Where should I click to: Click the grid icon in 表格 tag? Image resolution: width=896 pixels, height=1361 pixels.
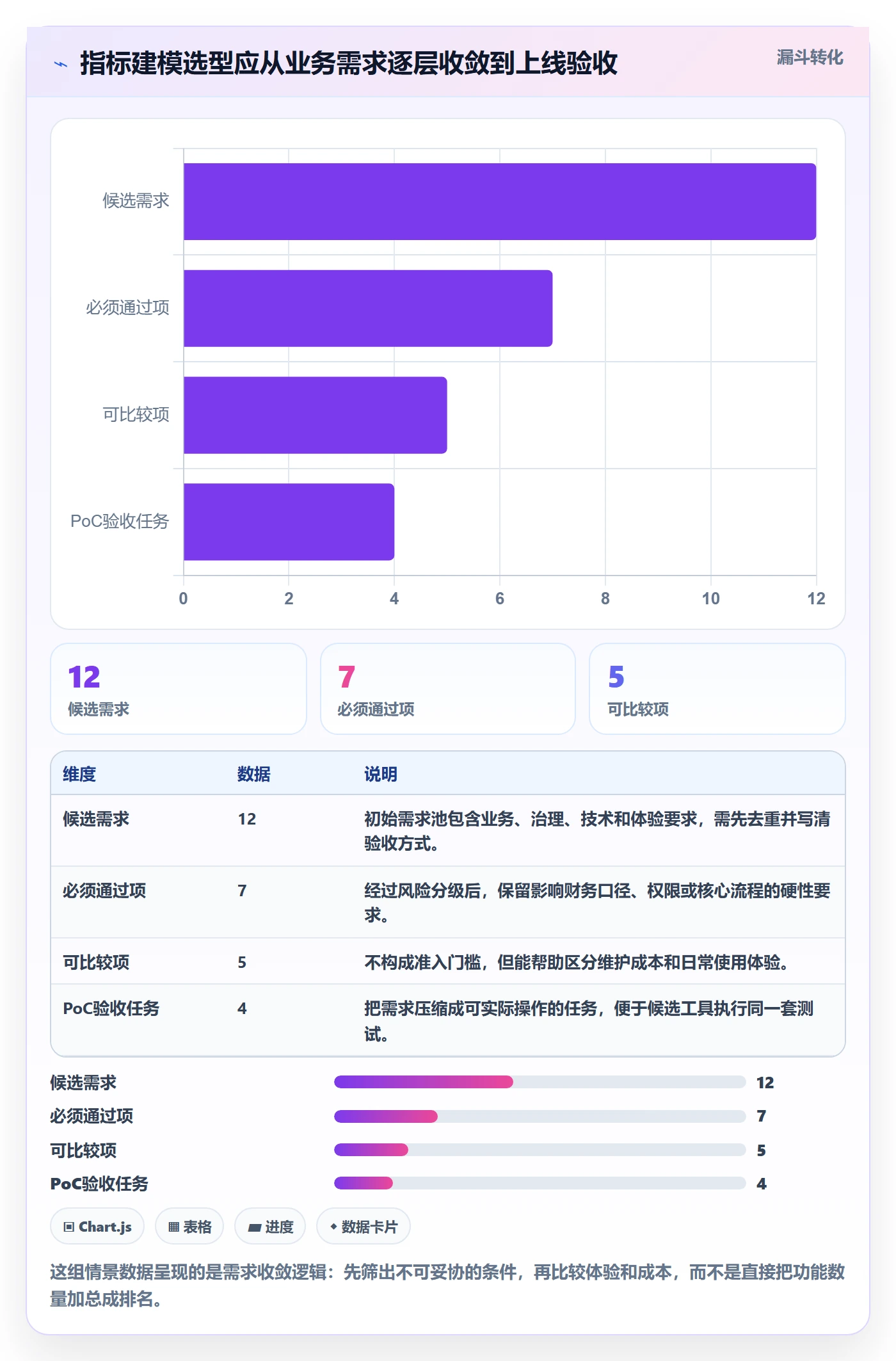[173, 1227]
